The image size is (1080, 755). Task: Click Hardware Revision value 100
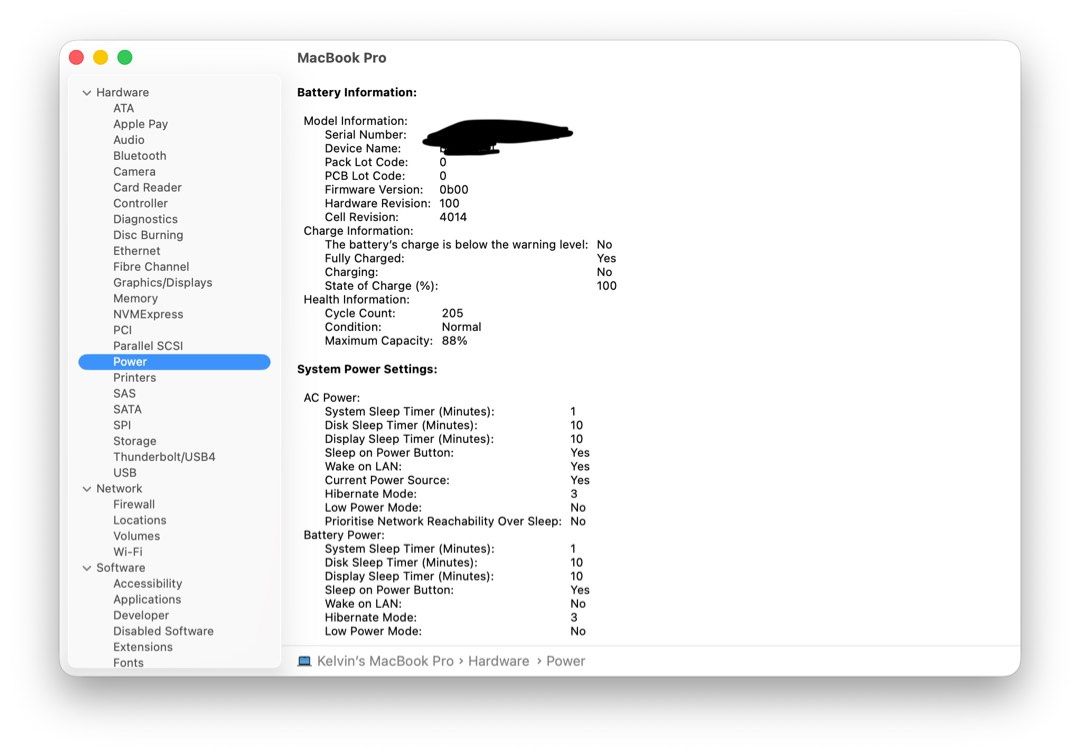coord(449,203)
